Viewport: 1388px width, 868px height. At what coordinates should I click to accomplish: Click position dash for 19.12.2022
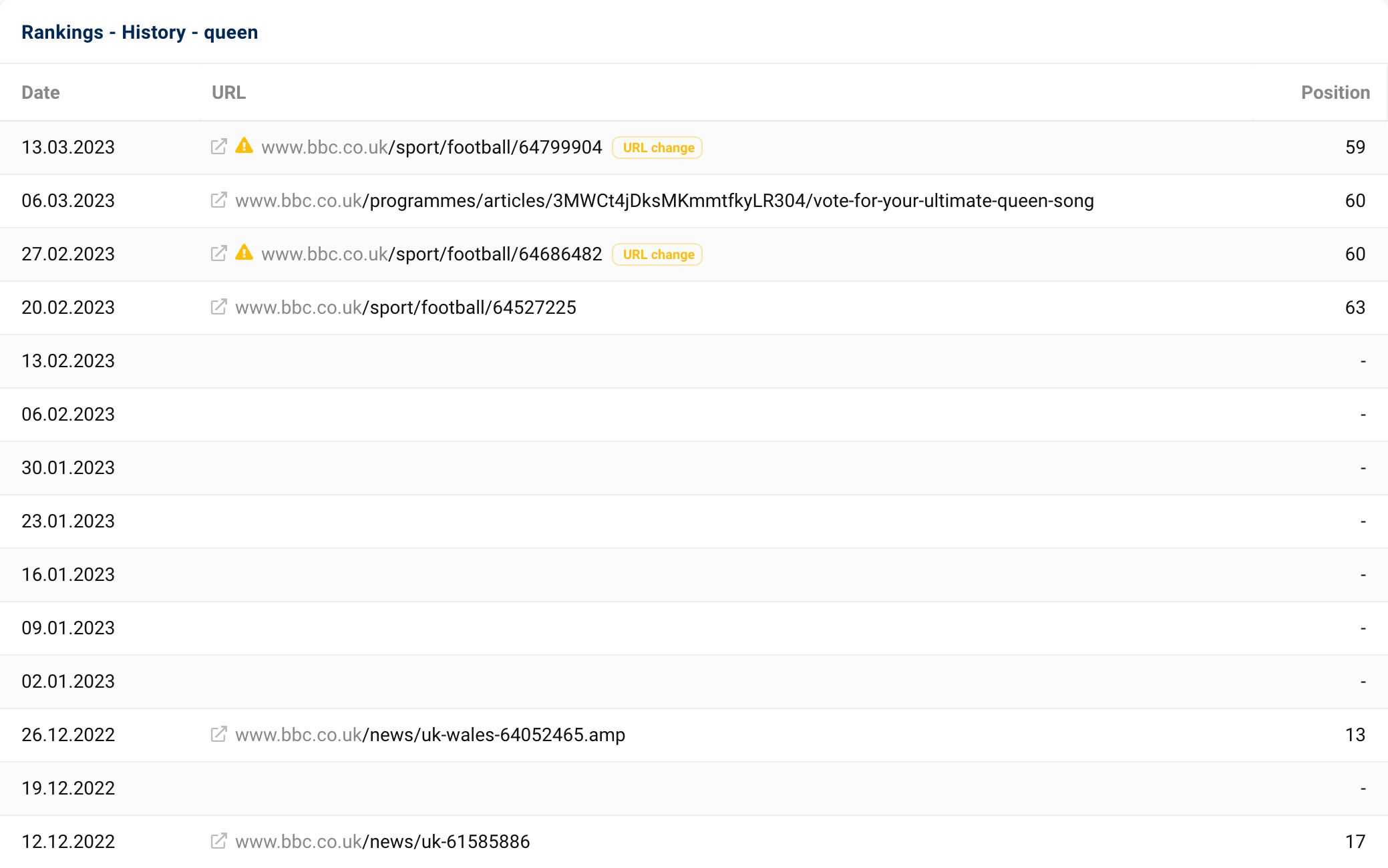[x=1363, y=789]
